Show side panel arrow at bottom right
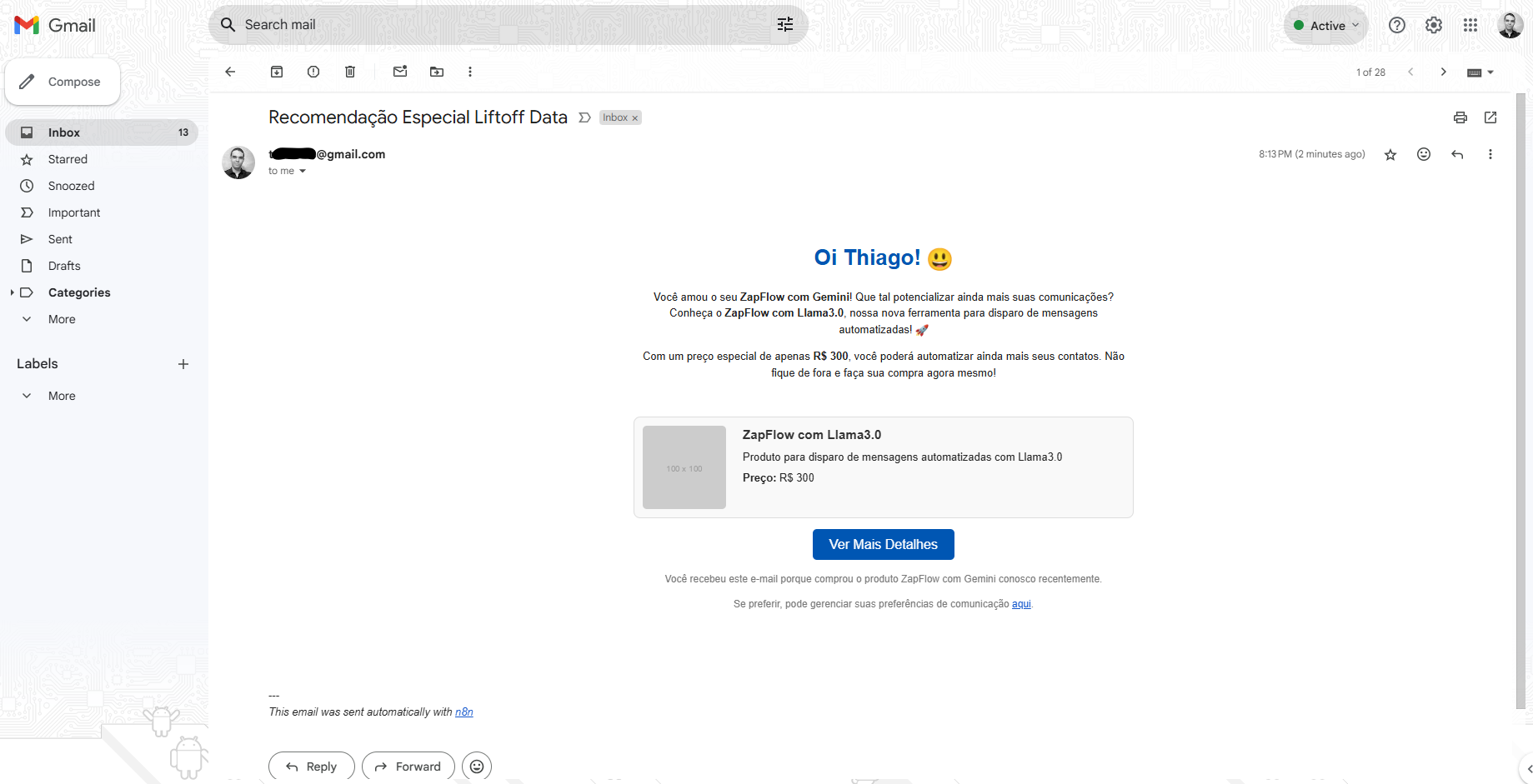The width and height of the screenshot is (1533, 784). (1529, 769)
